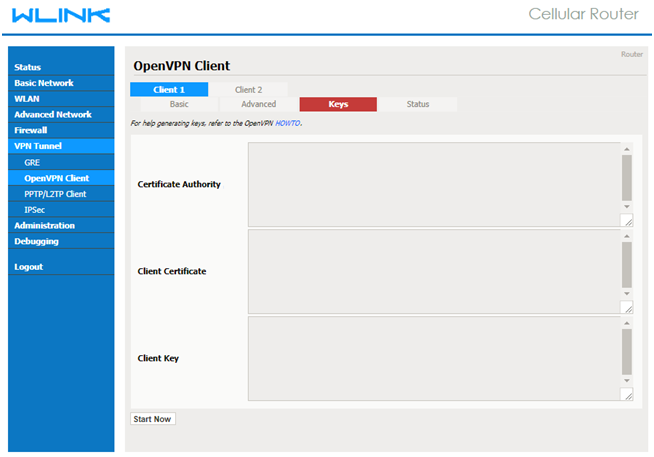
Task: View the Status sub-tab
Action: (x=418, y=104)
